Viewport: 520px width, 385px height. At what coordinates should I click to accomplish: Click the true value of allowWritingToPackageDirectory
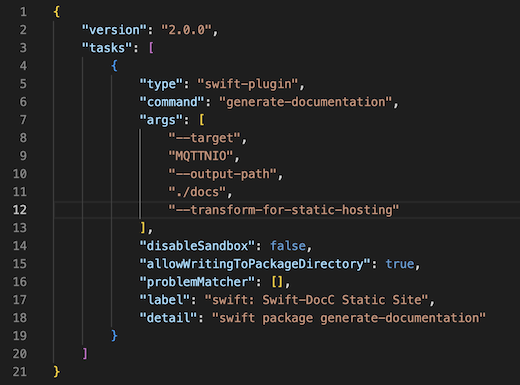pos(400,264)
